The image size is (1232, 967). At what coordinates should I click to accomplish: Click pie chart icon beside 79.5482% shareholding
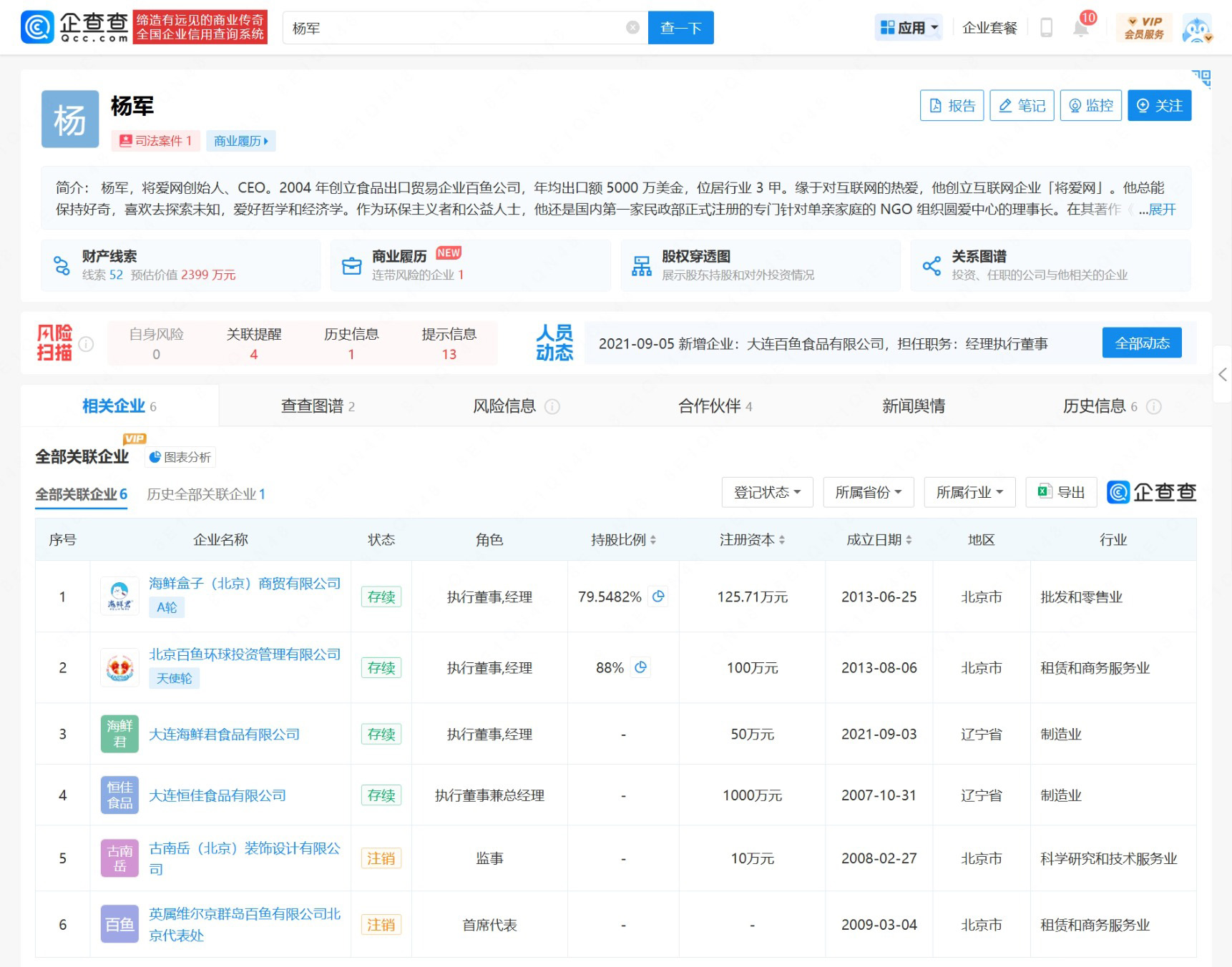658,597
